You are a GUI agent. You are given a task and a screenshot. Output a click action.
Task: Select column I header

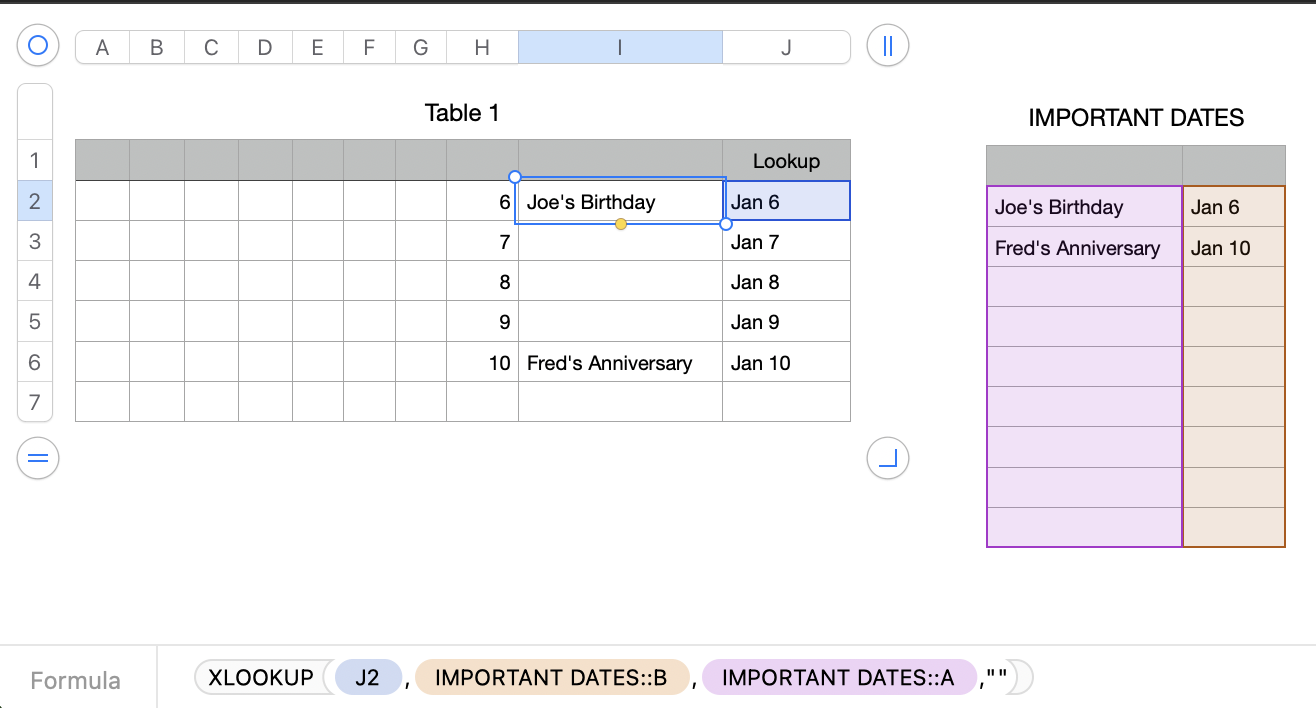(620, 47)
